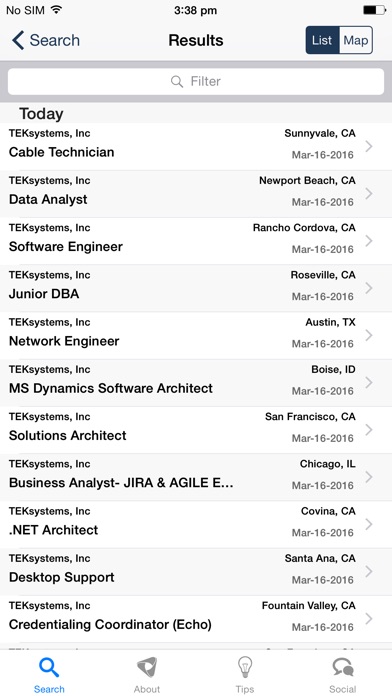Expand Desktop Support row chevron

[x=369, y=572]
